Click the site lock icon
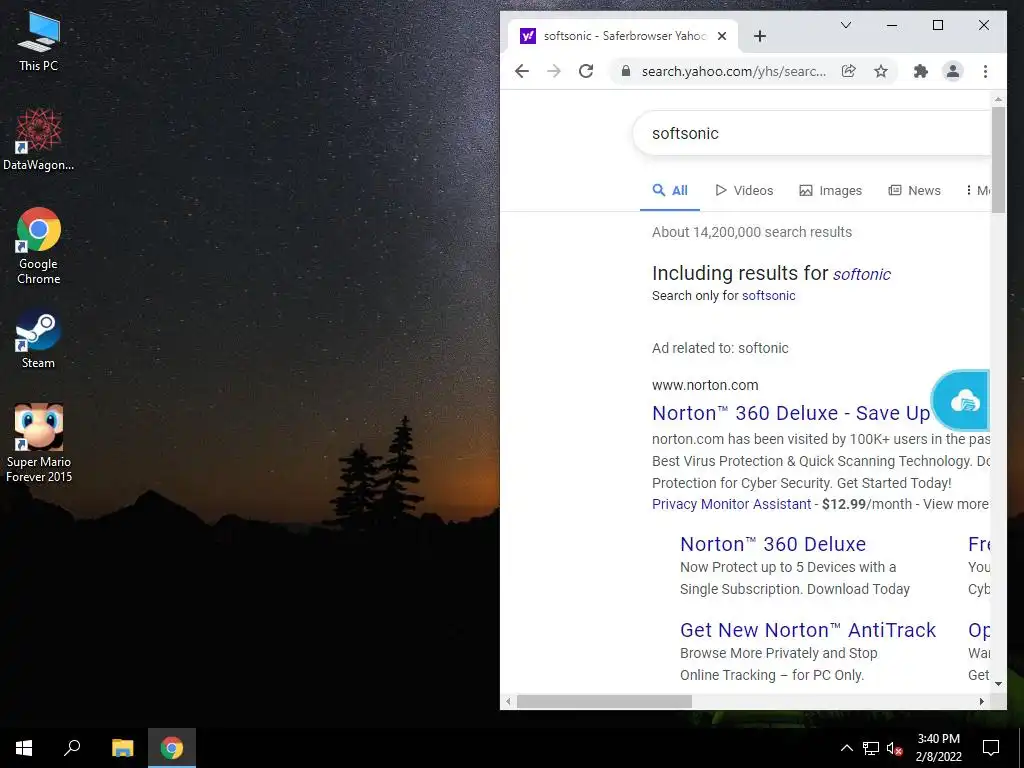 (x=626, y=71)
